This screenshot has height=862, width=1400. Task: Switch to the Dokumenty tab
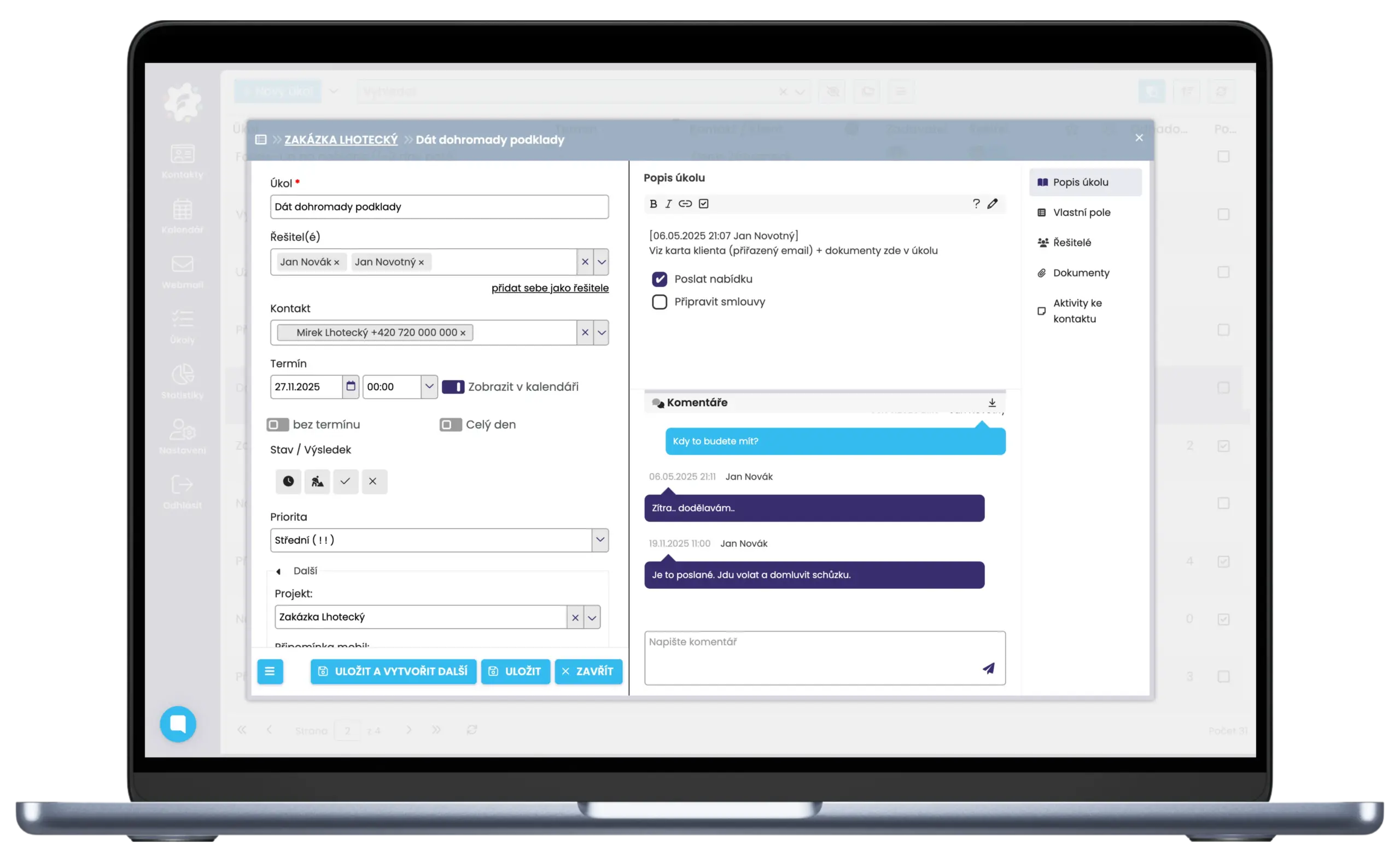coord(1081,273)
